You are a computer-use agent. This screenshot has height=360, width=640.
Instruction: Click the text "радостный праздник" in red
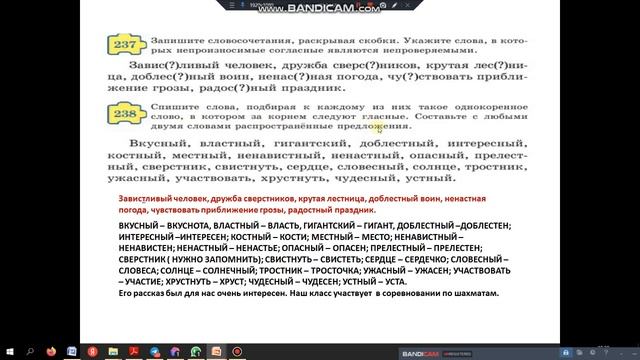pyautogui.click(x=331, y=210)
